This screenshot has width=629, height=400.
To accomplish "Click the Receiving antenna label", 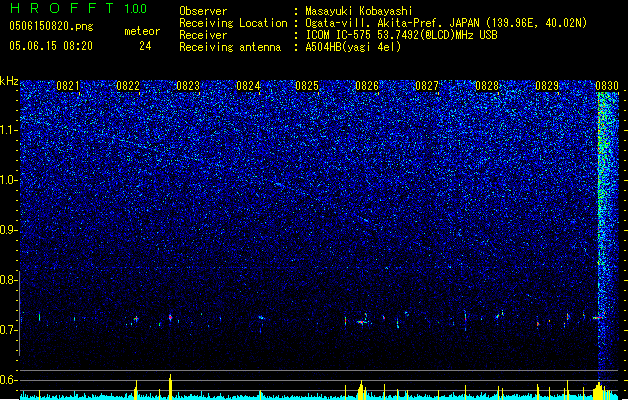I will click(x=230, y=47).
